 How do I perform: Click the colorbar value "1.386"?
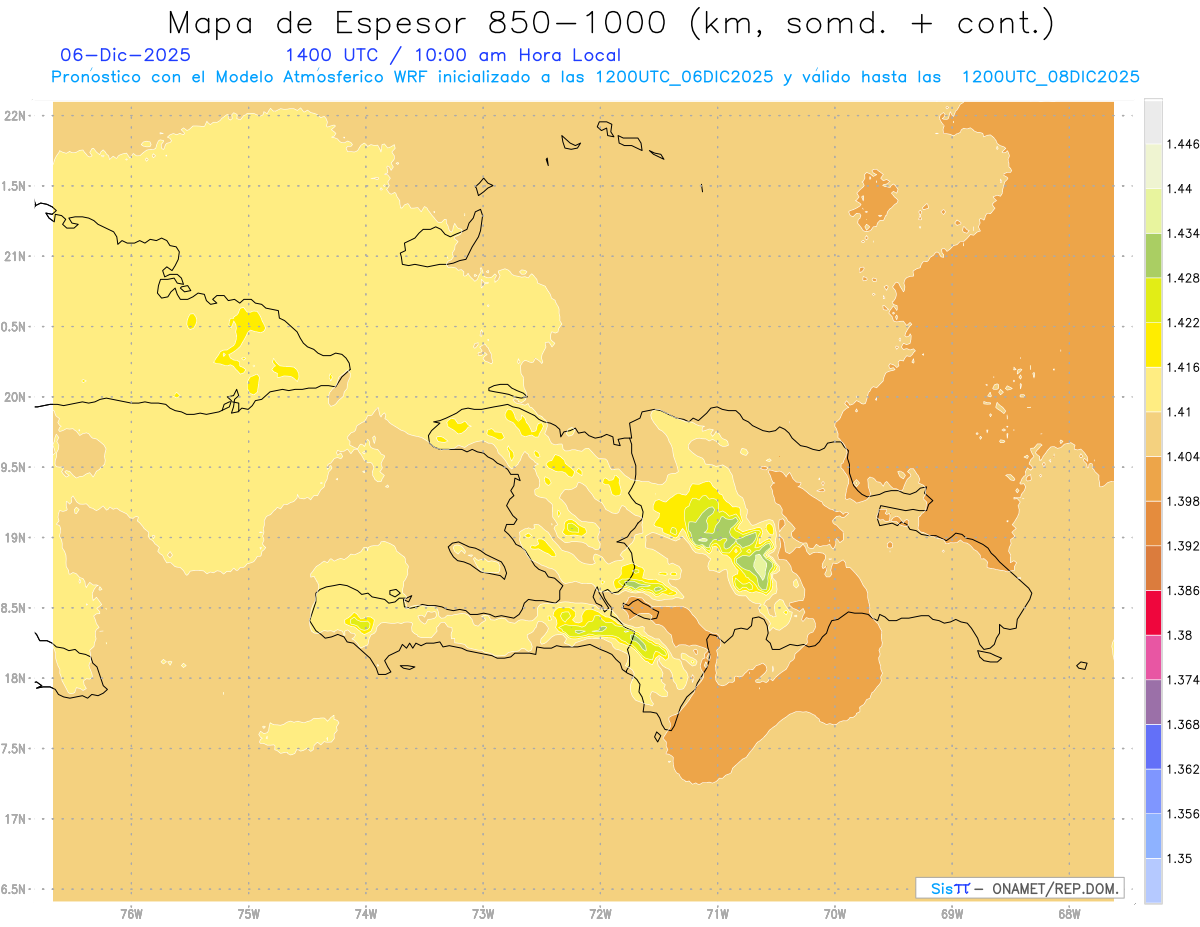(1182, 590)
